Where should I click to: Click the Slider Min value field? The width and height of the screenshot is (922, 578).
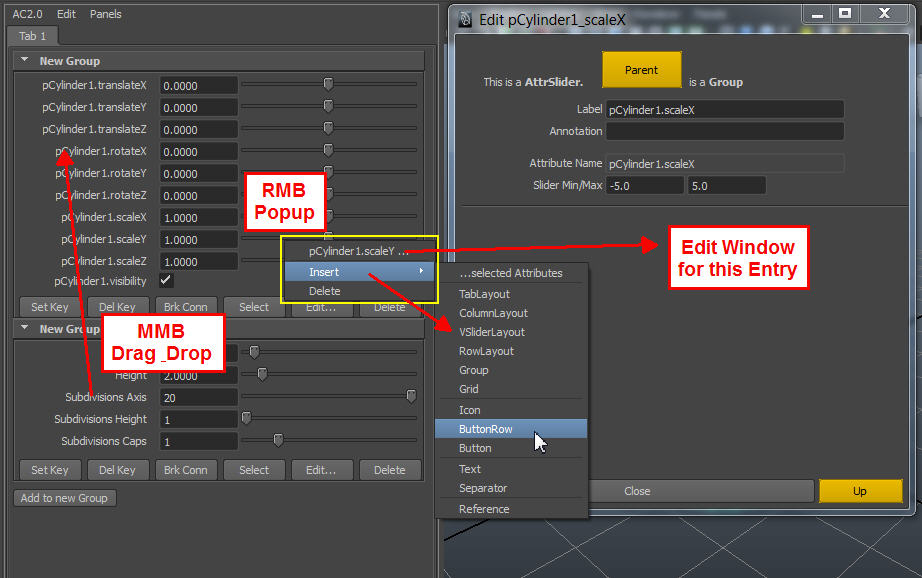pyautogui.click(x=644, y=185)
